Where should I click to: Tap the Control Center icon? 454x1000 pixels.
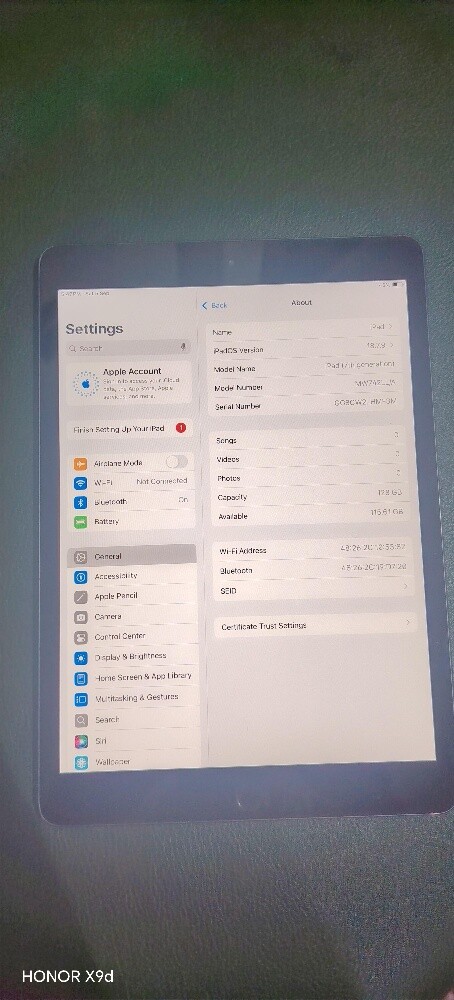pyautogui.click(x=80, y=637)
